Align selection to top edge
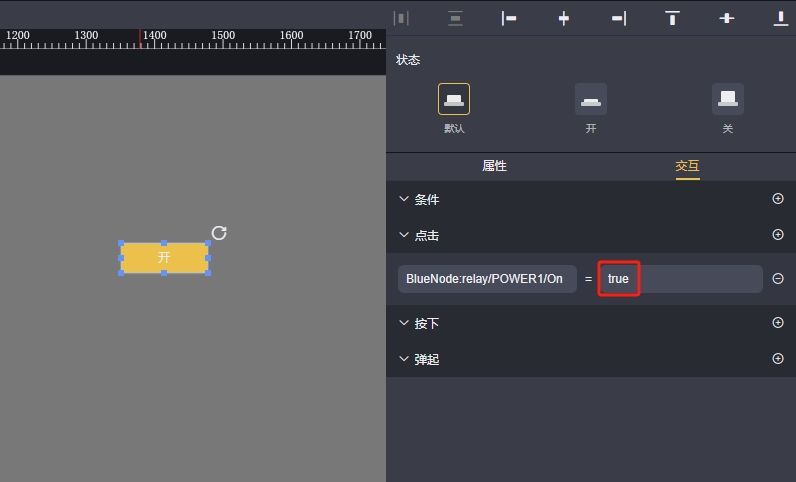 coord(672,19)
